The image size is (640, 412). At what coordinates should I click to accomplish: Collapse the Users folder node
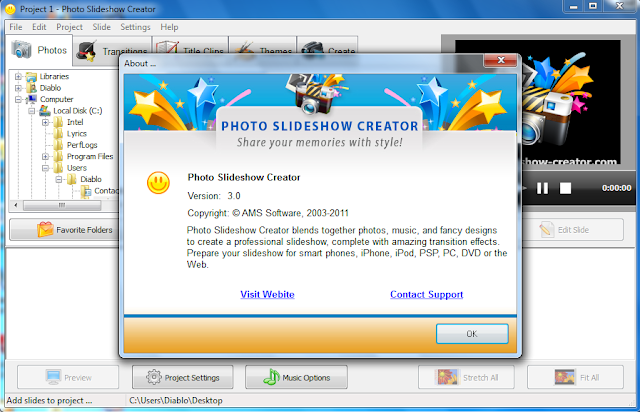click(45, 168)
